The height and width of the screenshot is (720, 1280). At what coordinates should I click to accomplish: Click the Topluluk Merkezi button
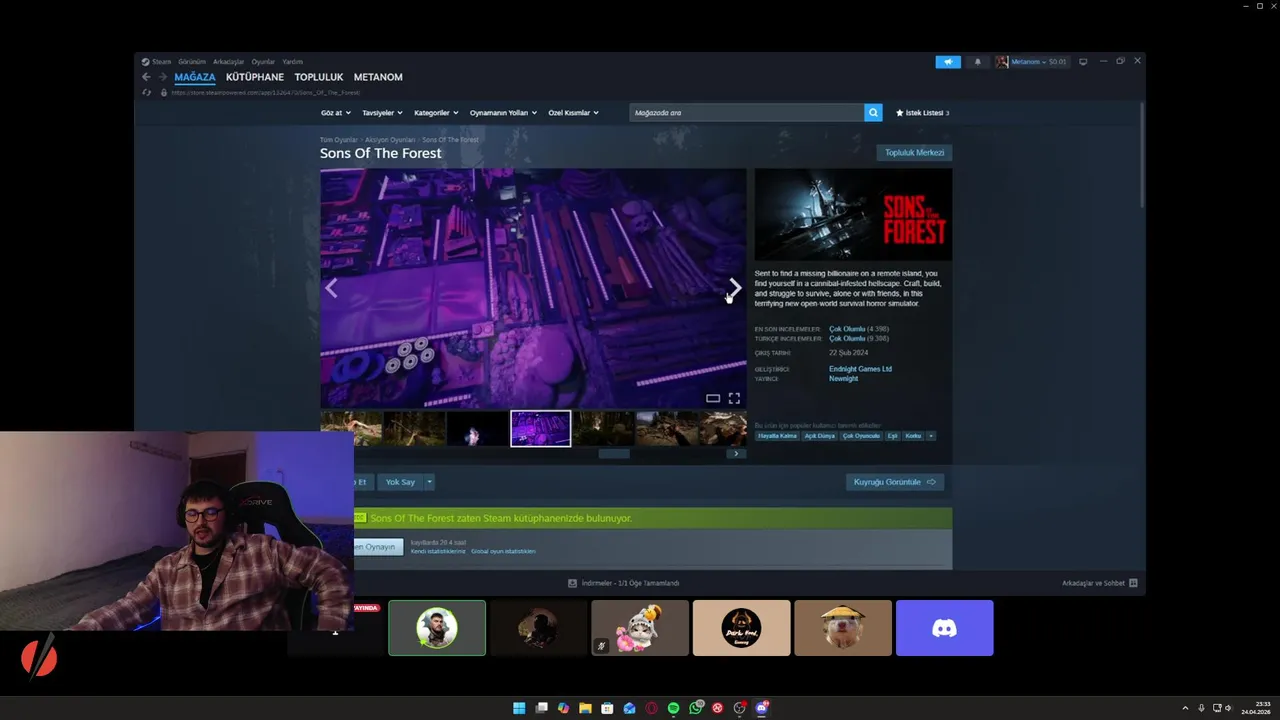pos(914,153)
